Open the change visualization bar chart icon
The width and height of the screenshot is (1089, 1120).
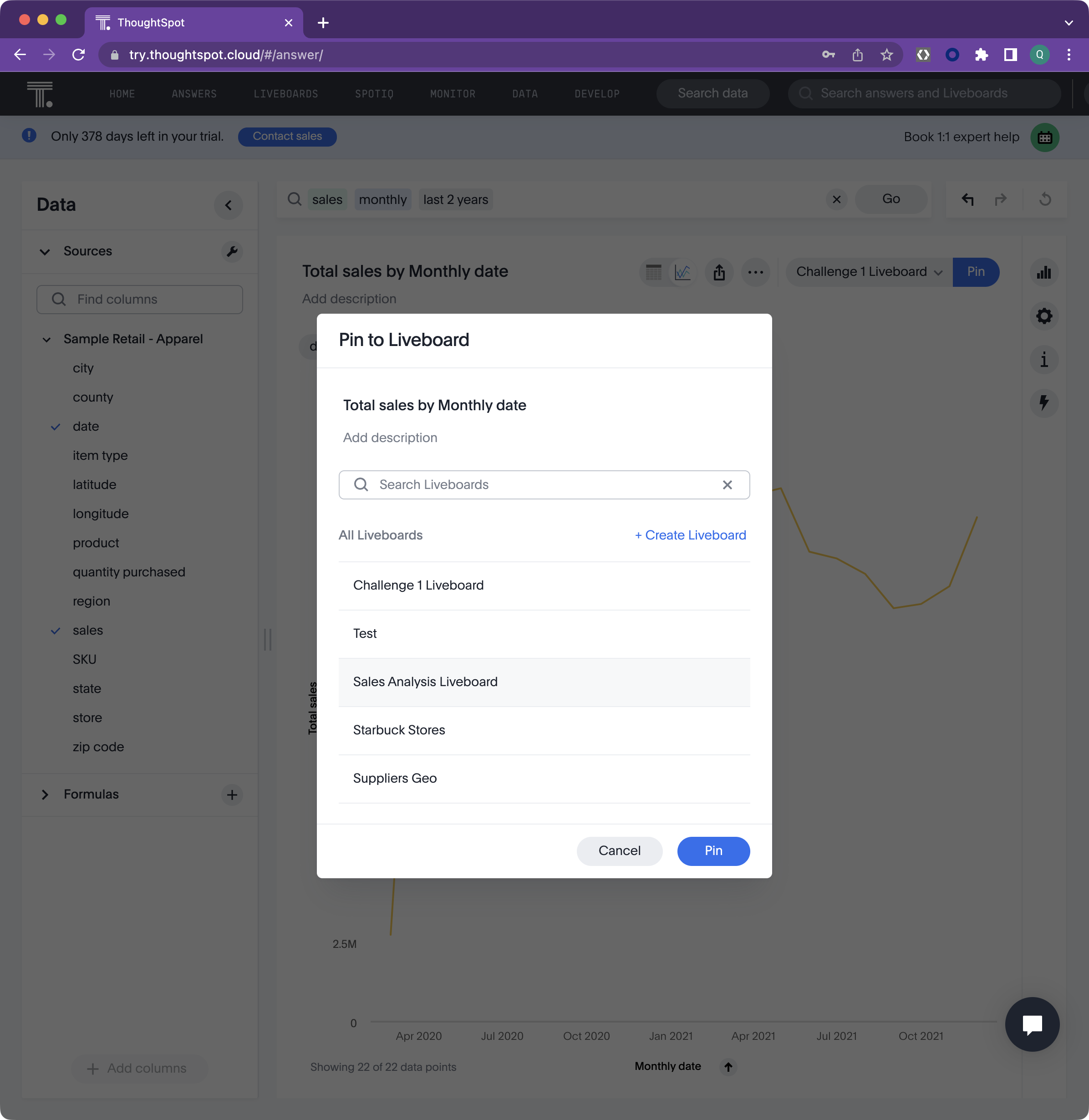[x=1044, y=272]
